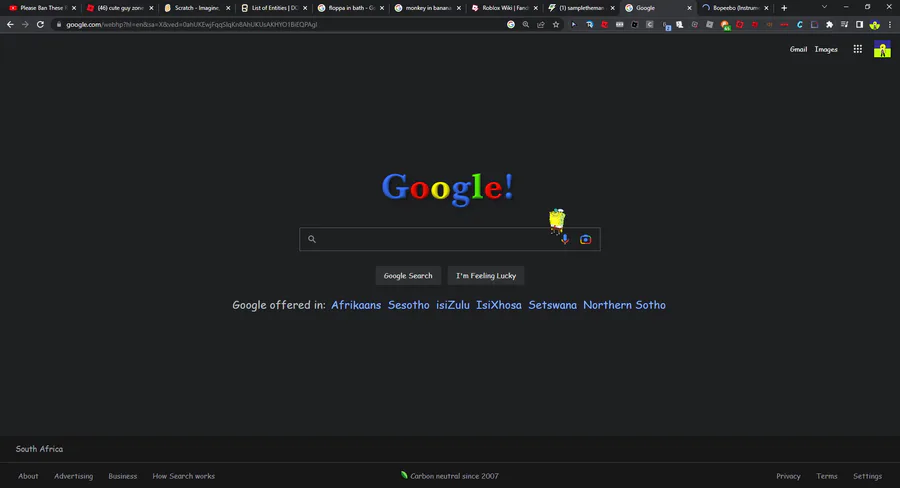Click the browser forward arrow
900x488 pixels.
[x=25, y=25]
